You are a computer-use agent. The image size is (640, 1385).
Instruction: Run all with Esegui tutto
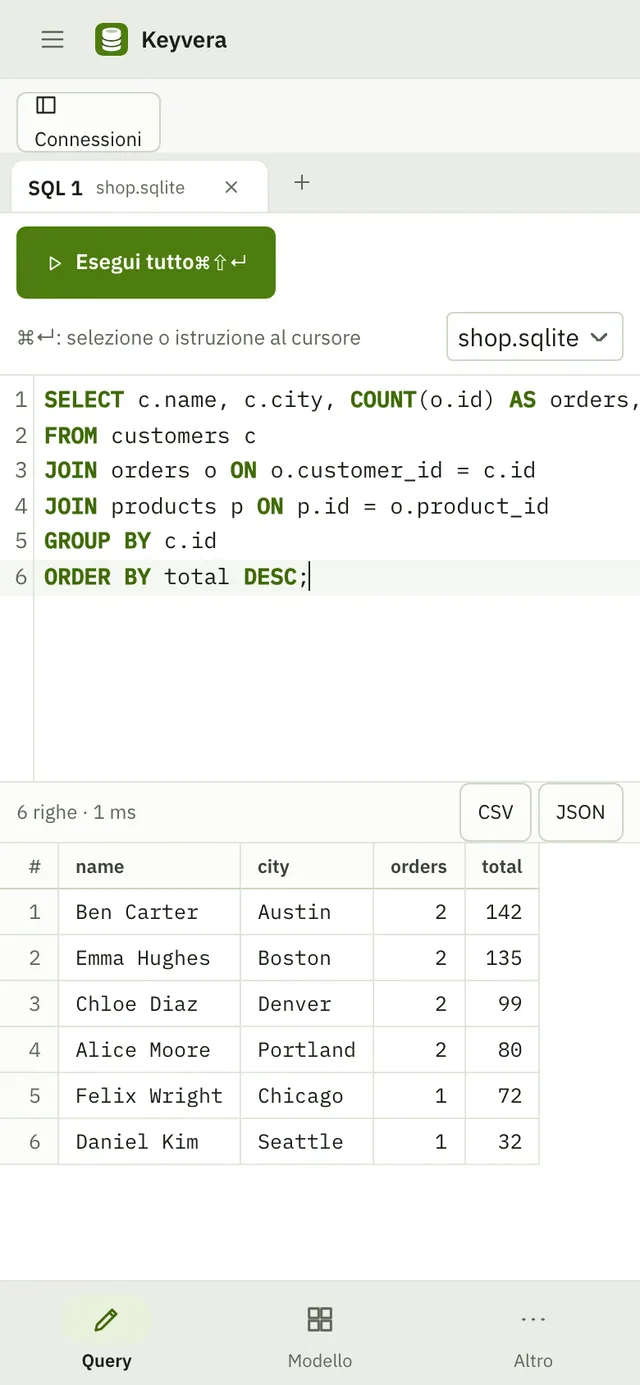[x=146, y=262]
